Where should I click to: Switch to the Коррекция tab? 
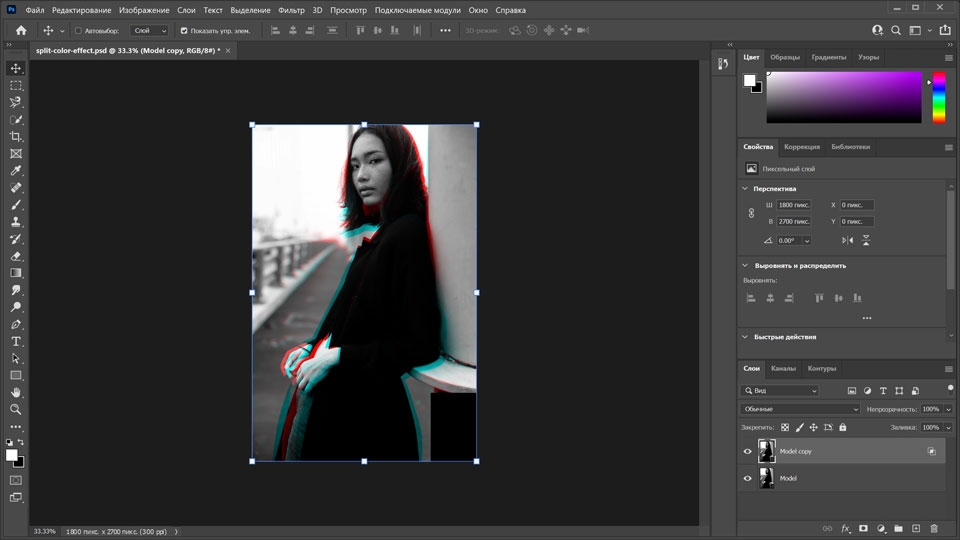pyautogui.click(x=801, y=147)
